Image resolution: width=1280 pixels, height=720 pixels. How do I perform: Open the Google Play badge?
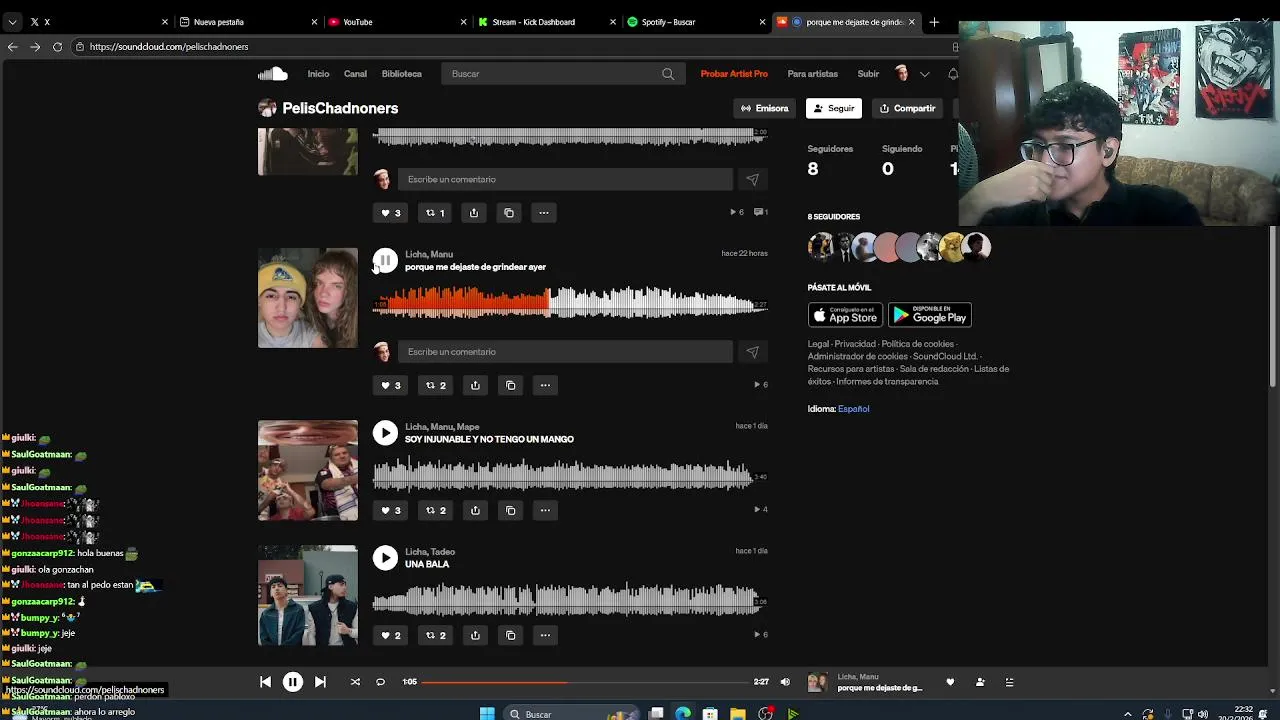930,315
